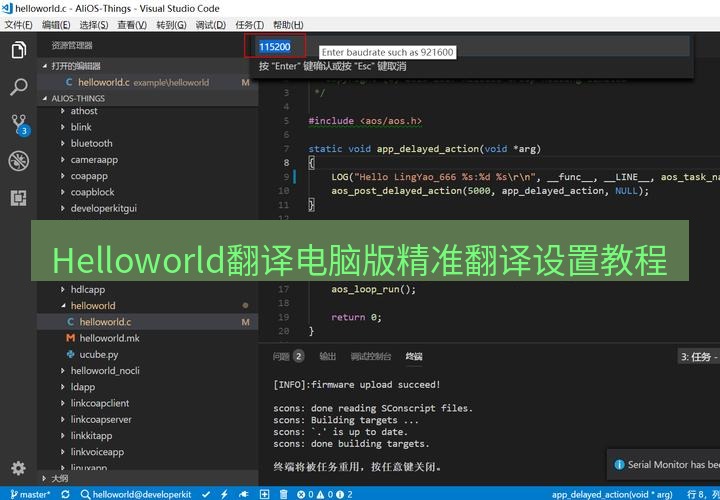The width and height of the screenshot is (720, 500).
Task: Click the master* git branch in status bar
Action: [30, 494]
